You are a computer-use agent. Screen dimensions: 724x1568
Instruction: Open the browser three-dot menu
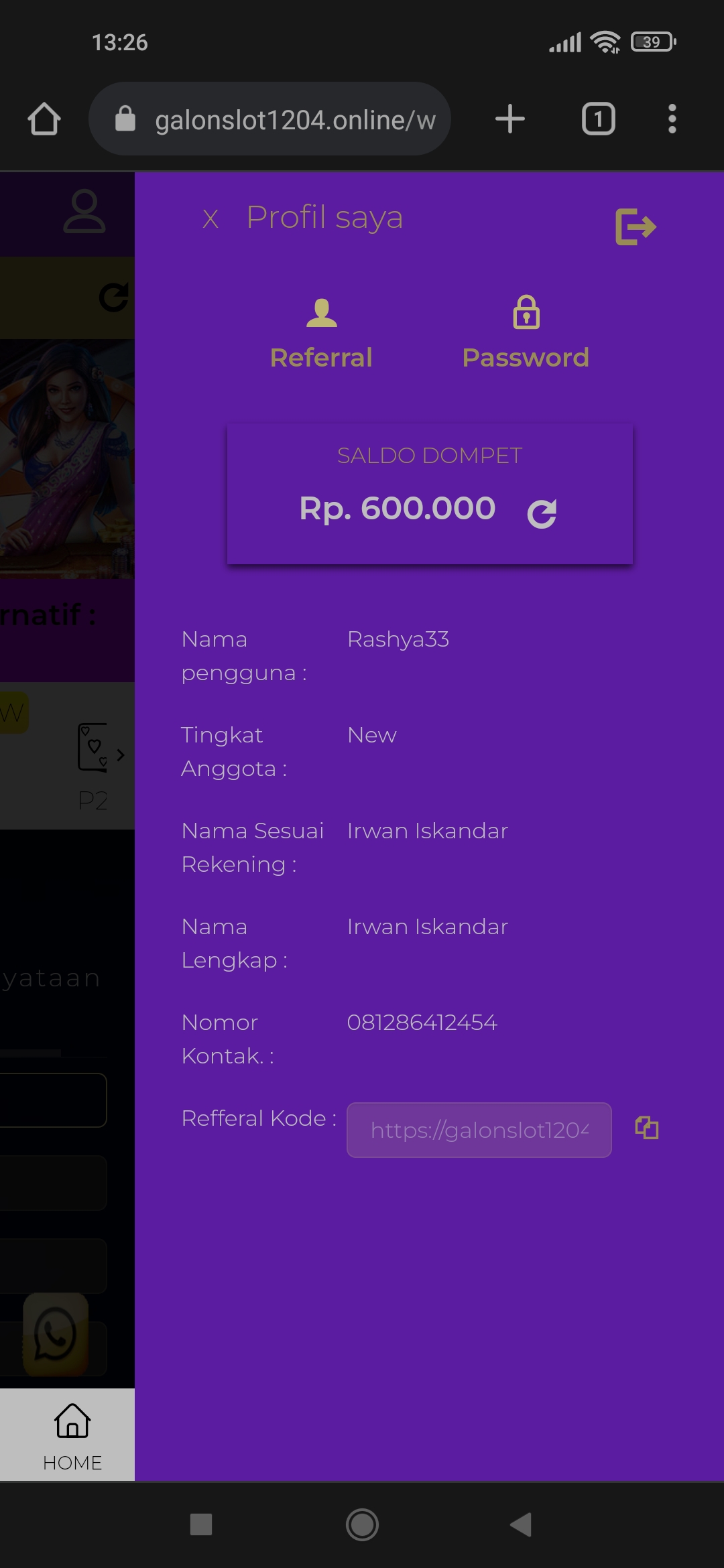tap(672, 119)
